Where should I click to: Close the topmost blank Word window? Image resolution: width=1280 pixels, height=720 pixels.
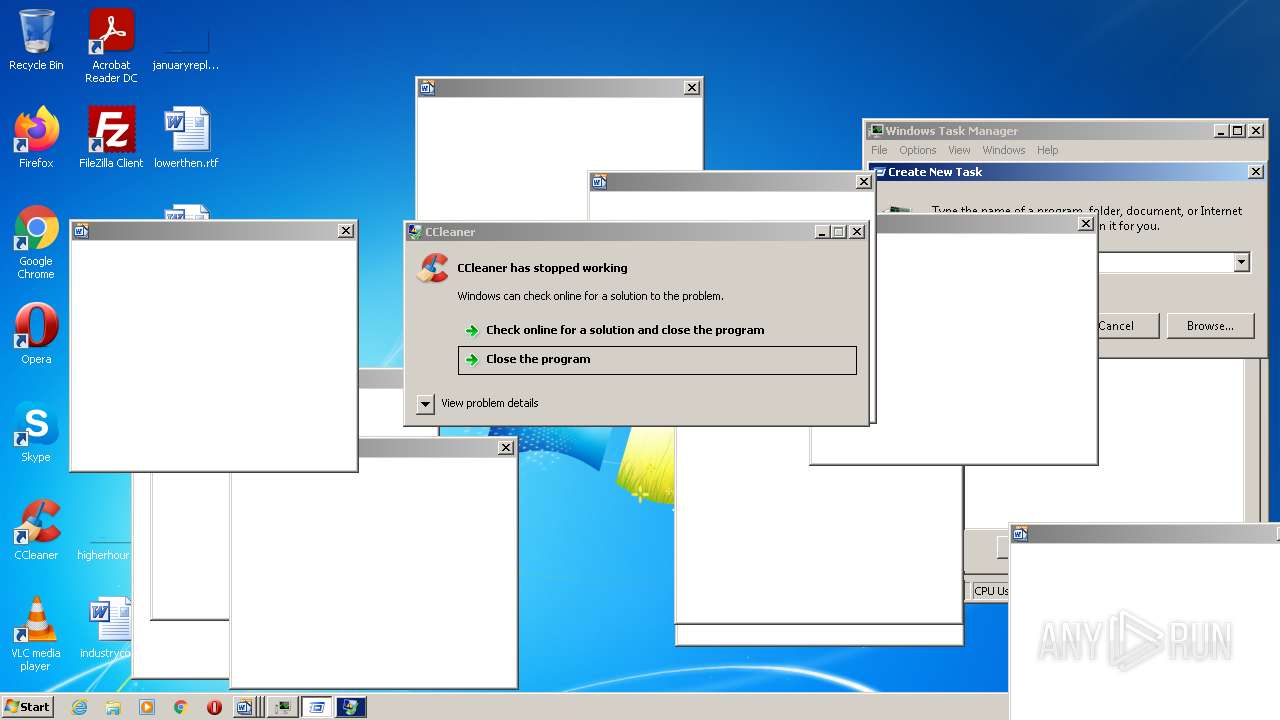692,88
